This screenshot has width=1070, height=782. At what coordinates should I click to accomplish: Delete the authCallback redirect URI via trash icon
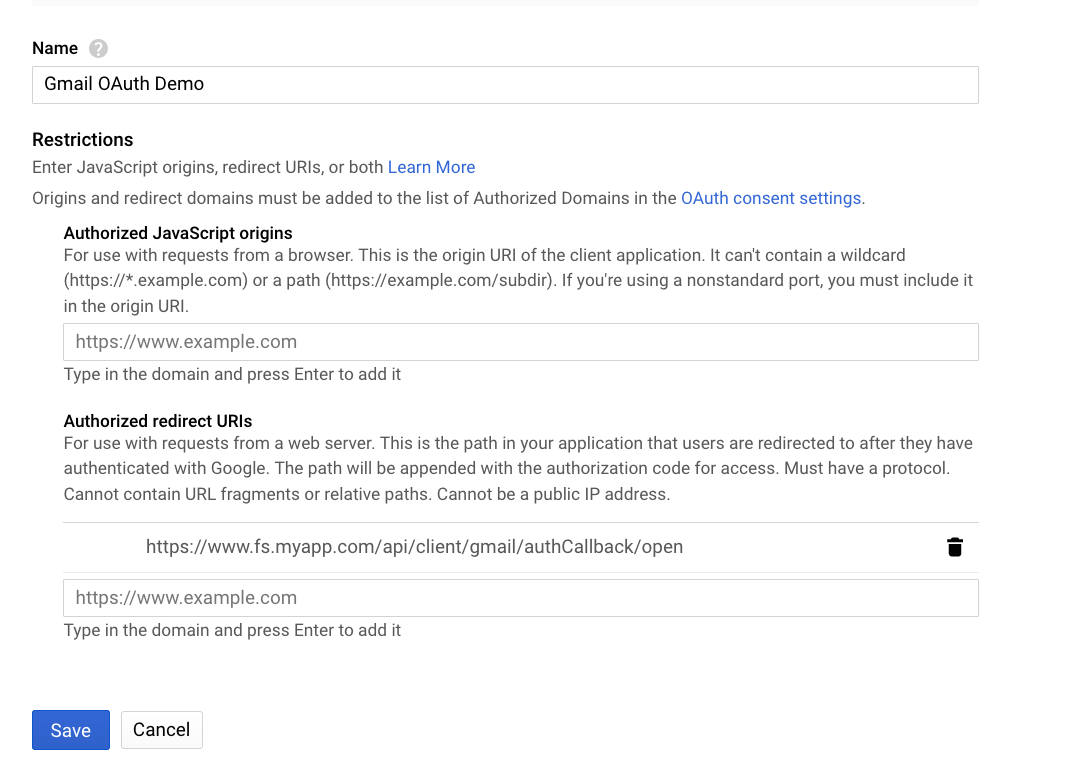tap(955, 547)
